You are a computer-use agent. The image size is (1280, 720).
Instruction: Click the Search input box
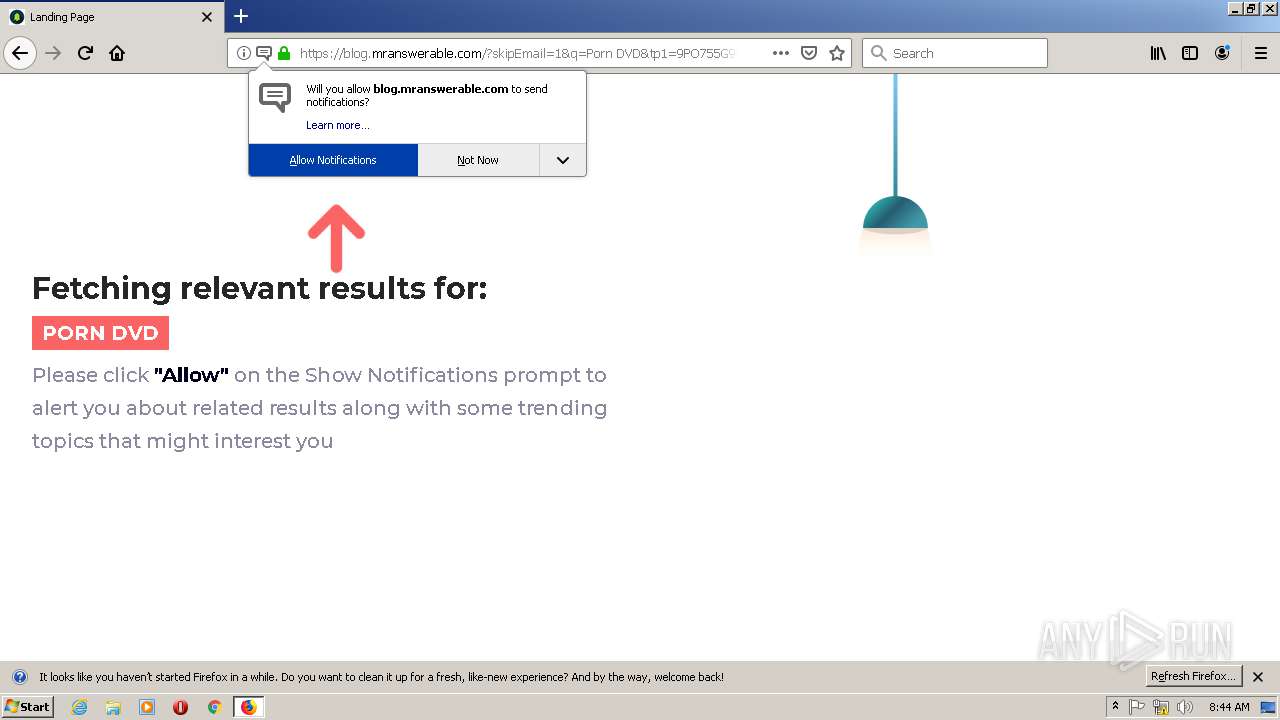[955, 53]
